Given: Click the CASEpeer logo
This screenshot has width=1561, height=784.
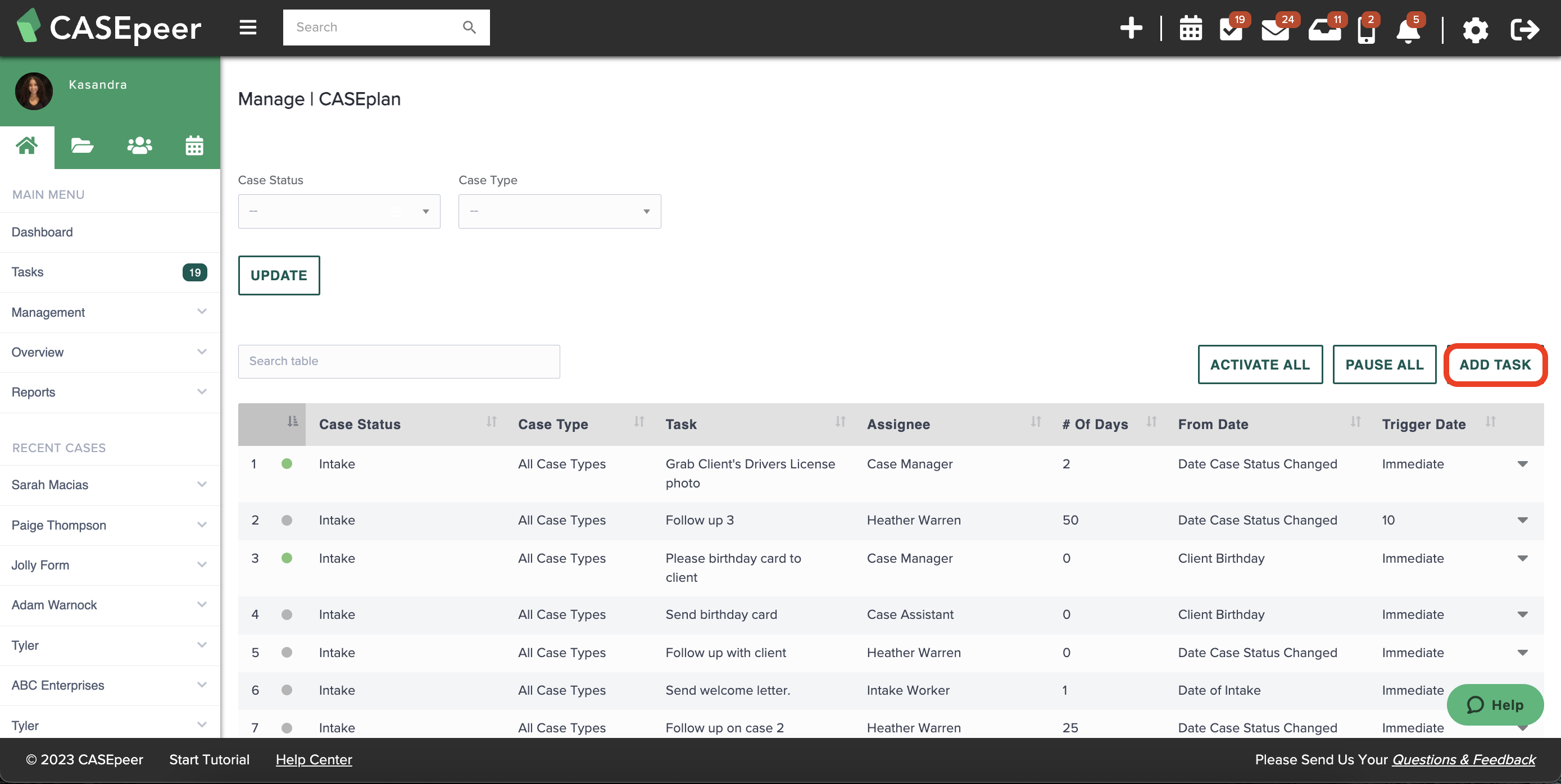Looking at the screenshot, I should pos(108,28).
